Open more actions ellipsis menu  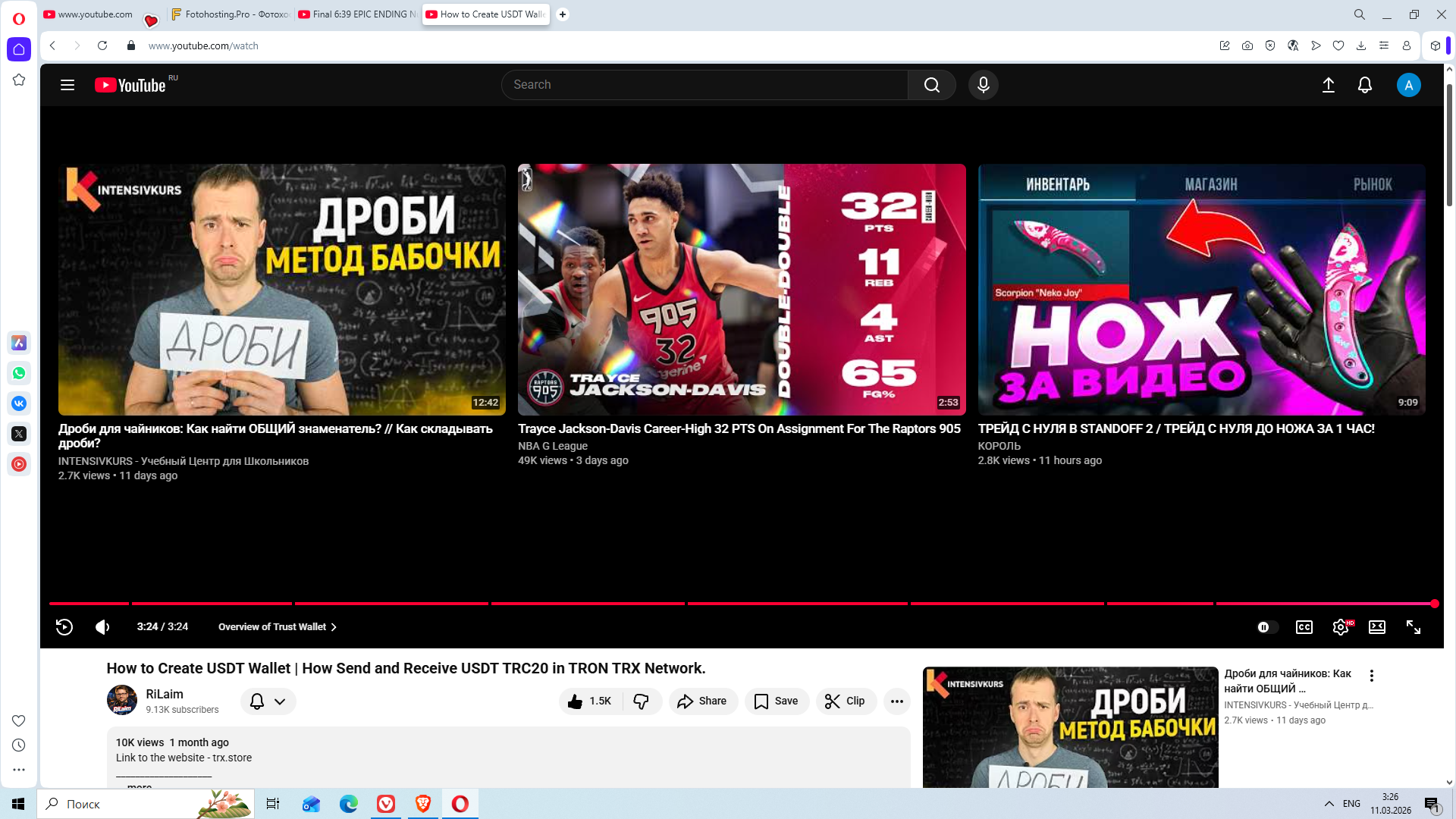[896, 701]
